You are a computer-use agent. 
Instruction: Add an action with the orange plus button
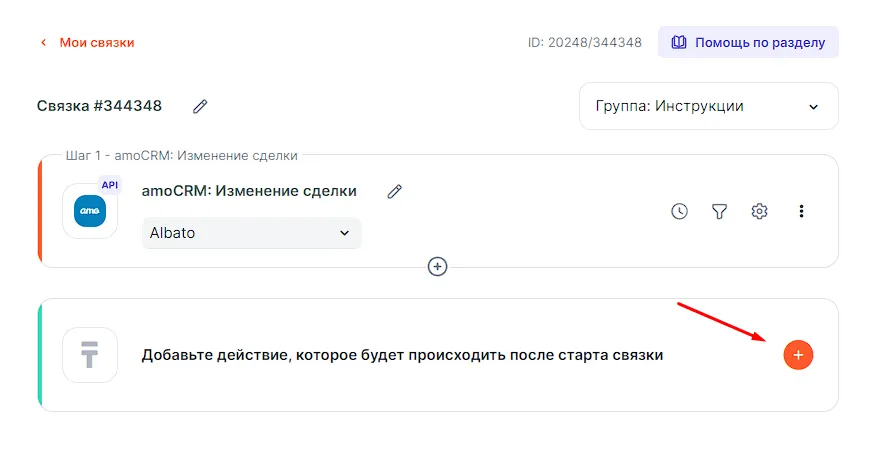click(798, 354)
